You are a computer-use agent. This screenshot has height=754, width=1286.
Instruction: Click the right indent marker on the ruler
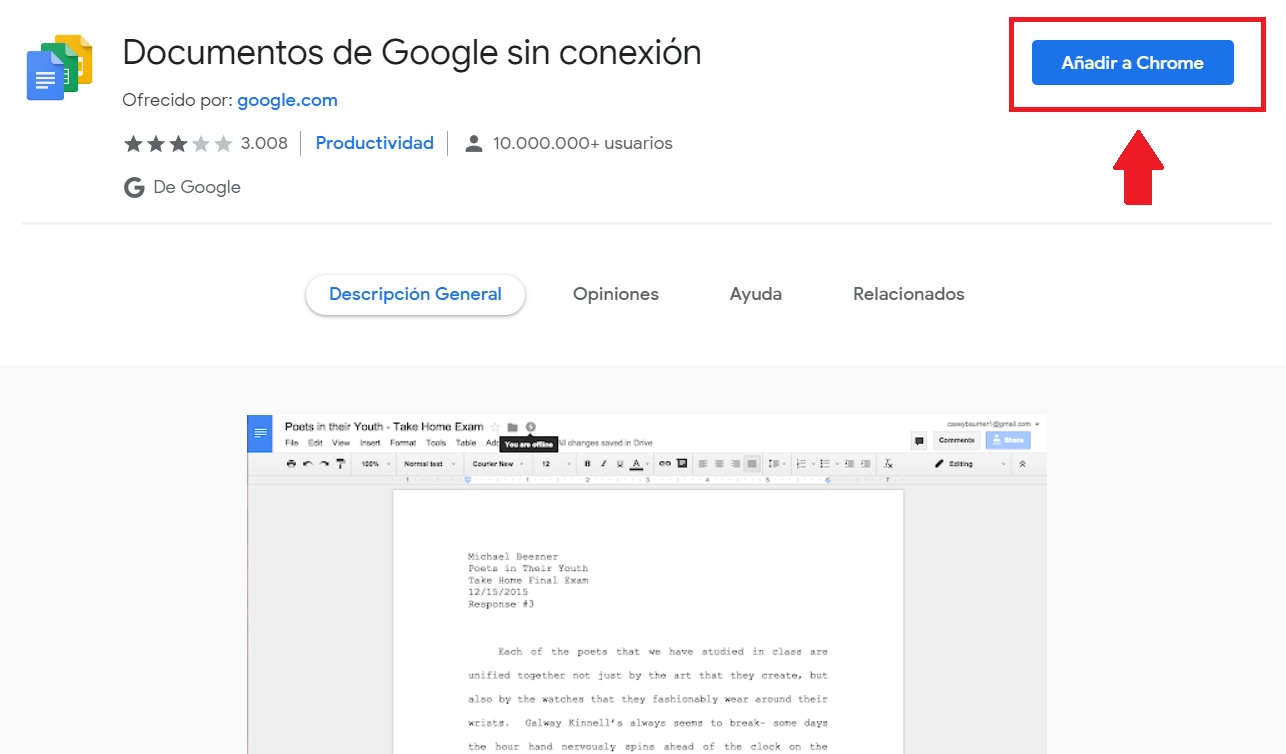(828, 480)
